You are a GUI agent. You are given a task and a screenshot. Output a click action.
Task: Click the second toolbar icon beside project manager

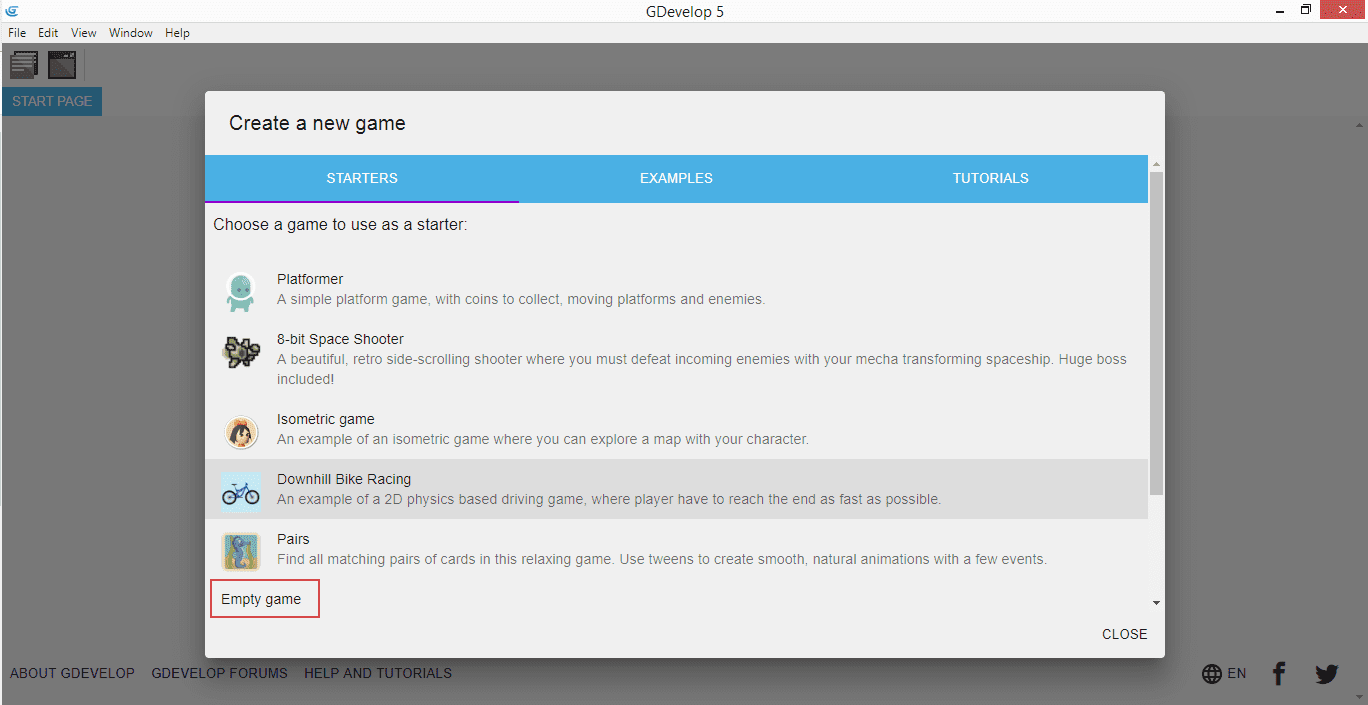click(x=62, y=65)
